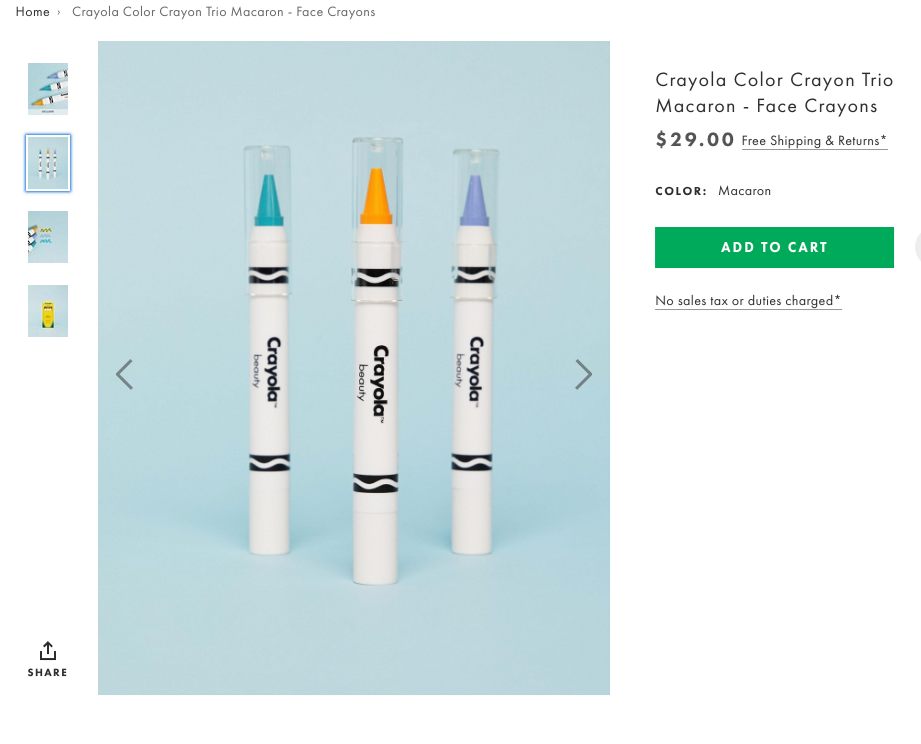The image size is (921, 744).
Task: Advance to the next product image
Action: tap(584, 374)
